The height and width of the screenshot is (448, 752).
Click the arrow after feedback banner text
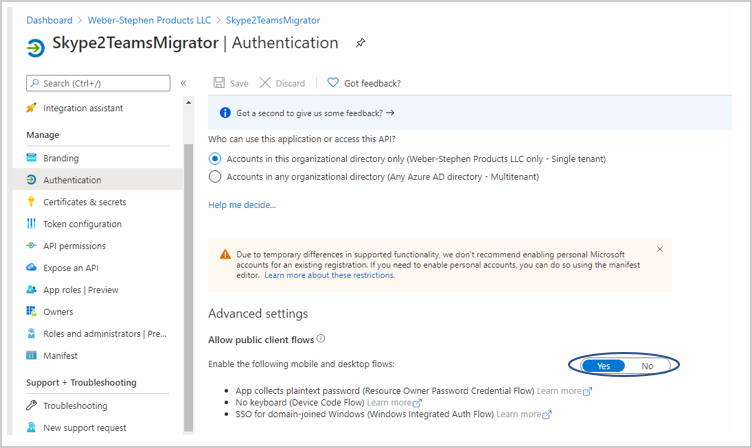[x=390, y=113]
